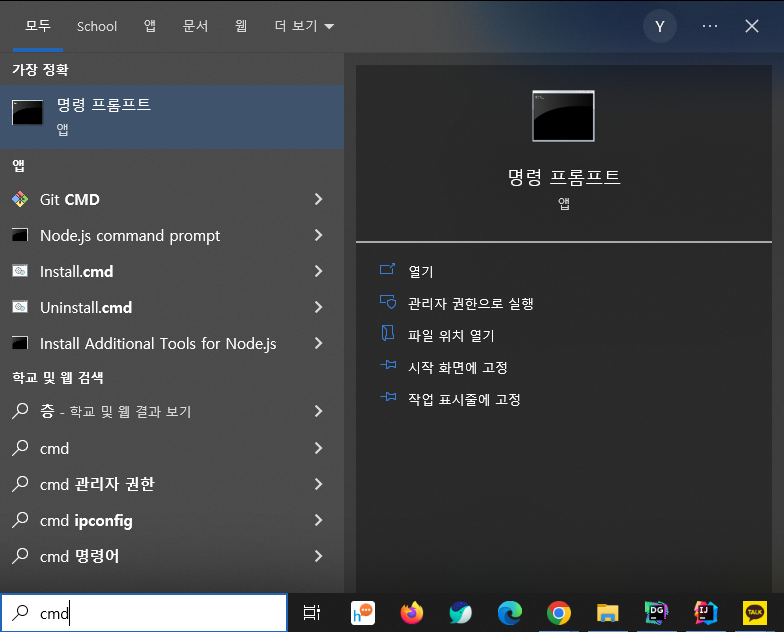
Task: Click the 관리자 권한으로 실행 shield icon
Action: coord(388,302)
